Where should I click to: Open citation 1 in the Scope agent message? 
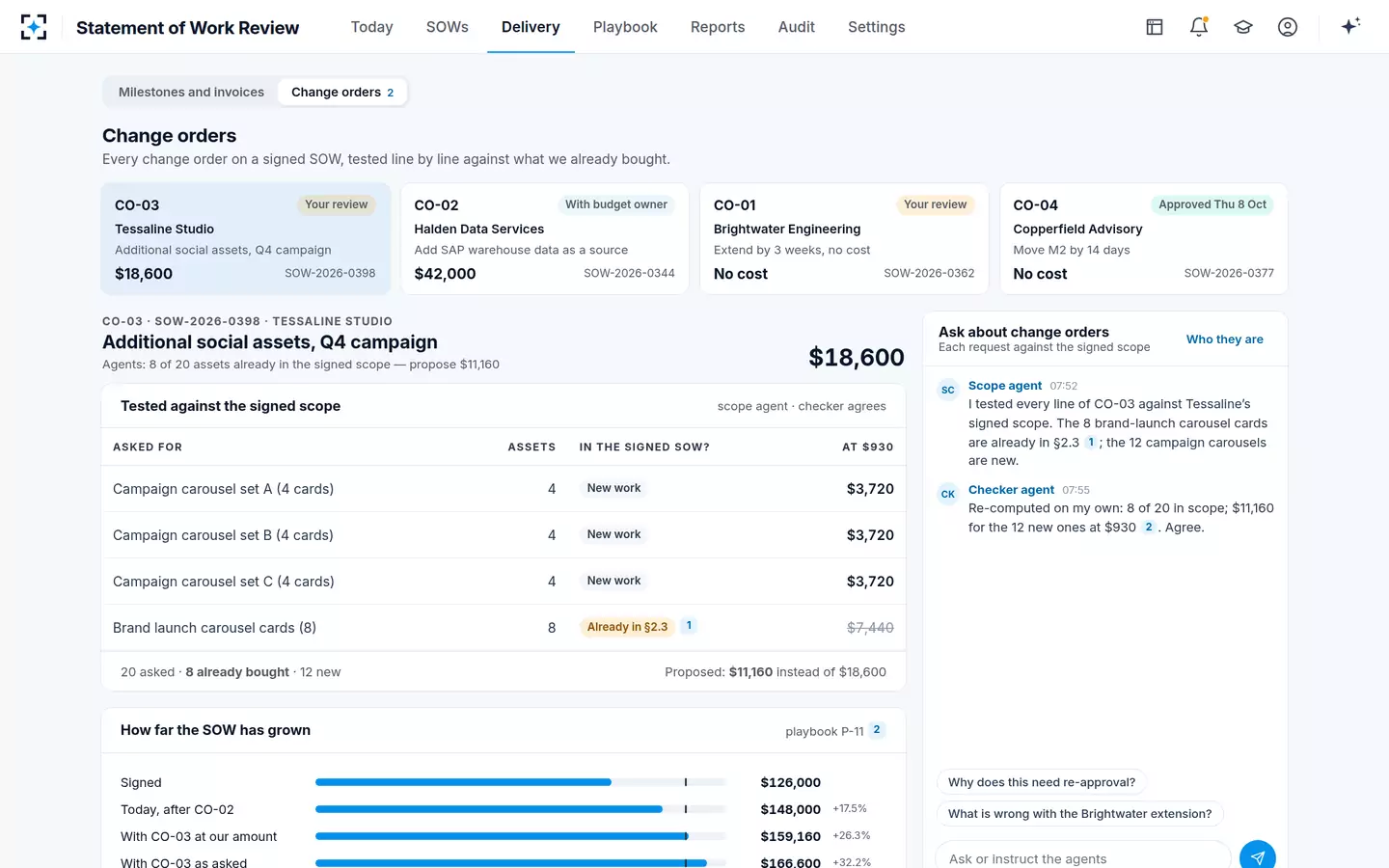coord(1091,442)
